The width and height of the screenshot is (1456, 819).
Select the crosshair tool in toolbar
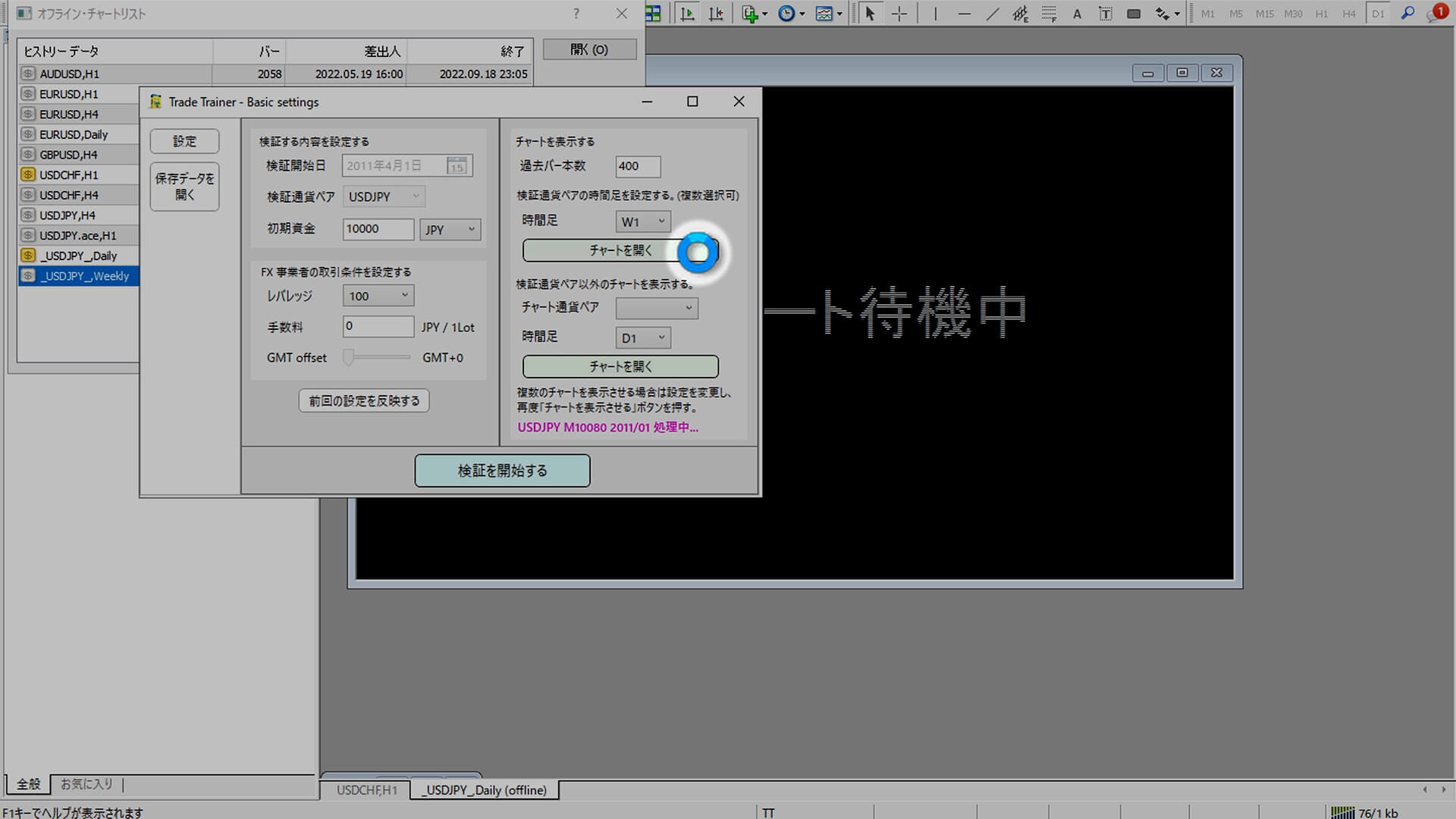[899, 14]
